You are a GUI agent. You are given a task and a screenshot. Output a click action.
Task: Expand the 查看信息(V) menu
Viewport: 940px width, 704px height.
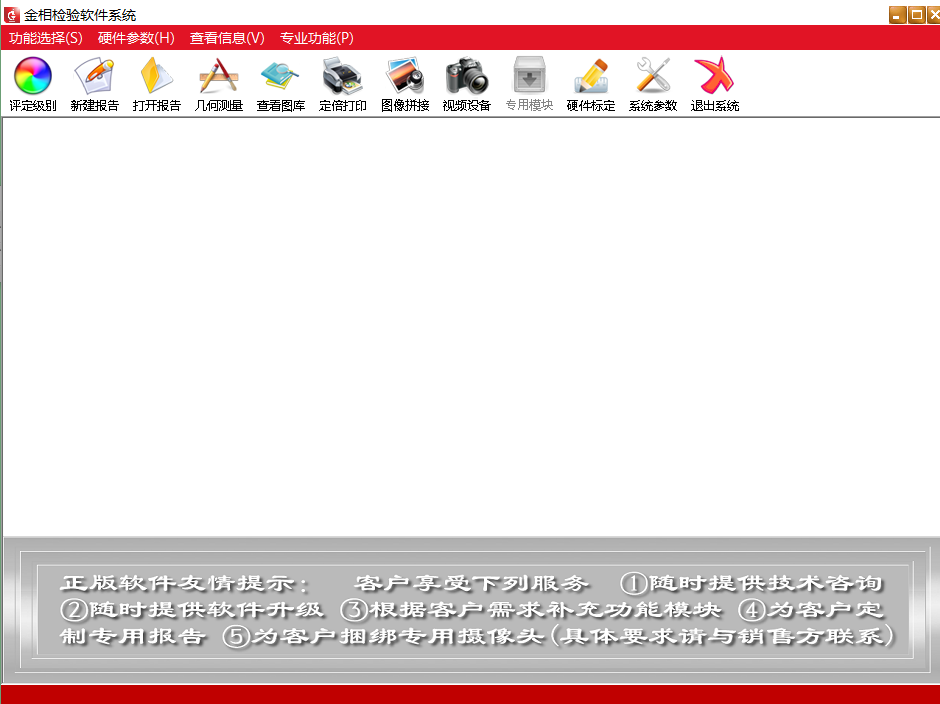coord(227,38)
